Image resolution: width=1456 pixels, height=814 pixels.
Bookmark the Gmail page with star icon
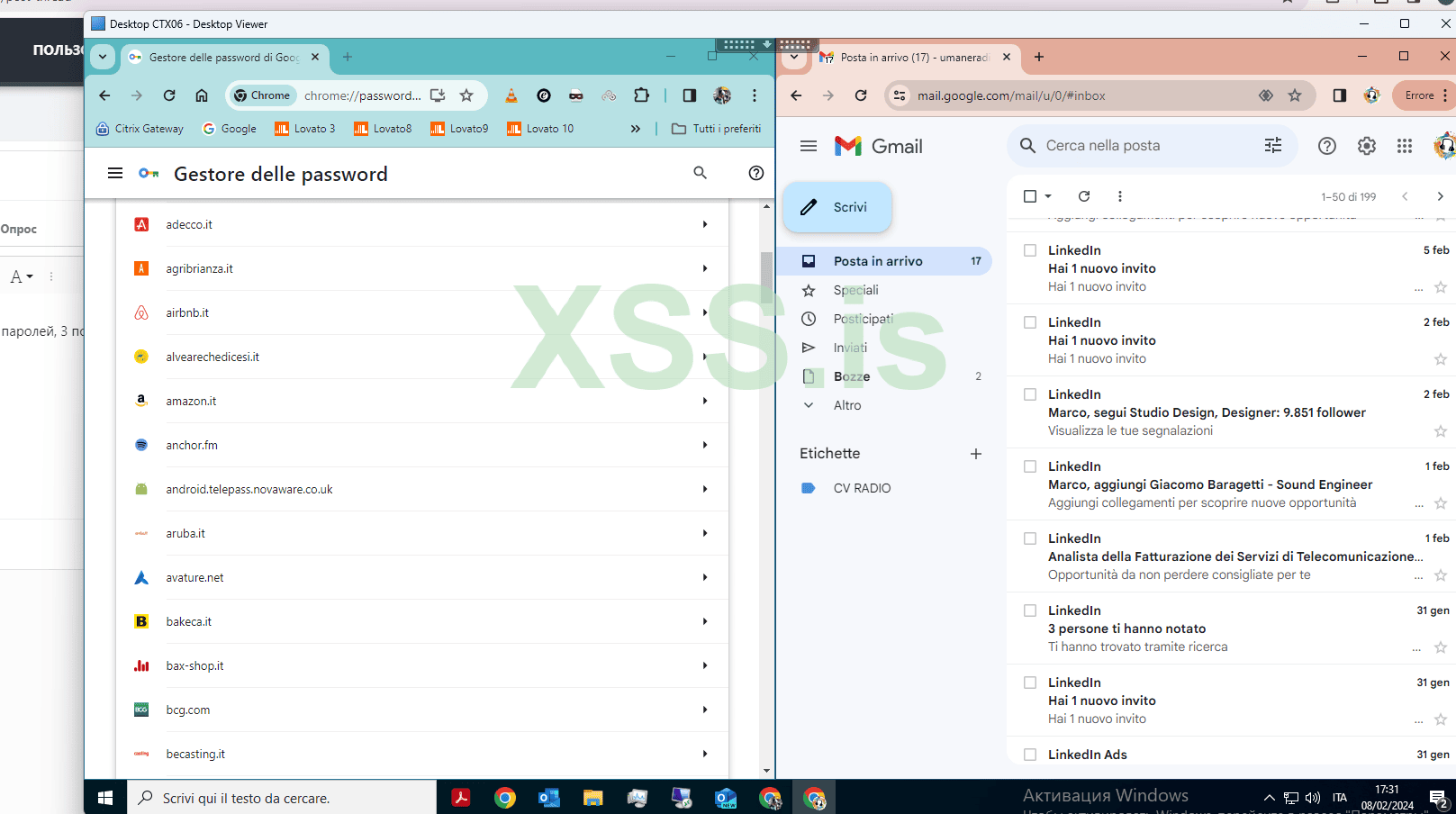(x=1295, y=95)
